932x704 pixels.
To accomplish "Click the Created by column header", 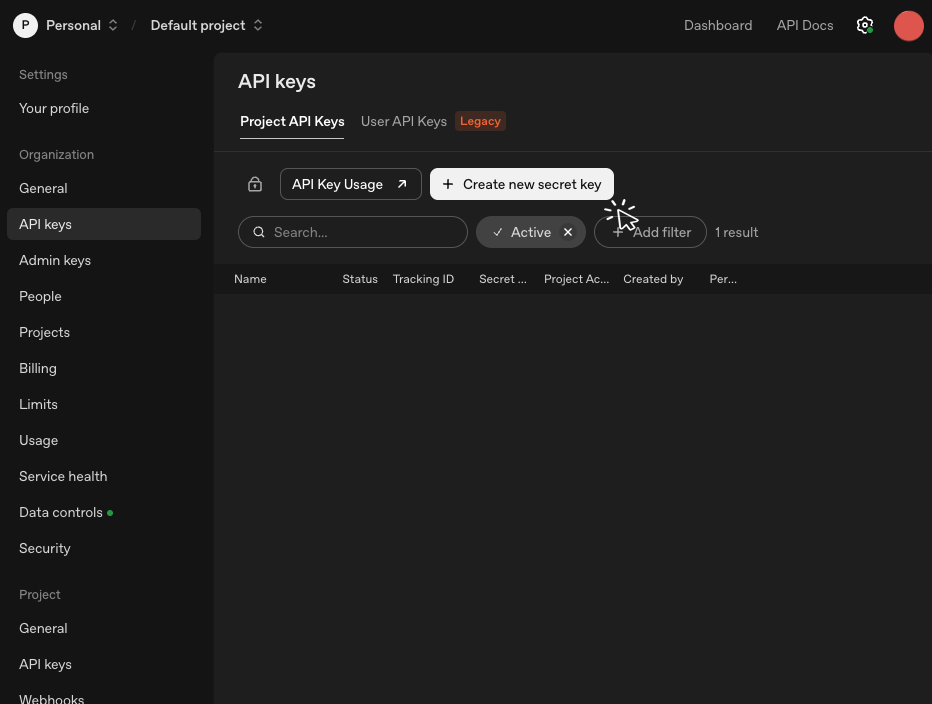I will click(x=653, y=279).
